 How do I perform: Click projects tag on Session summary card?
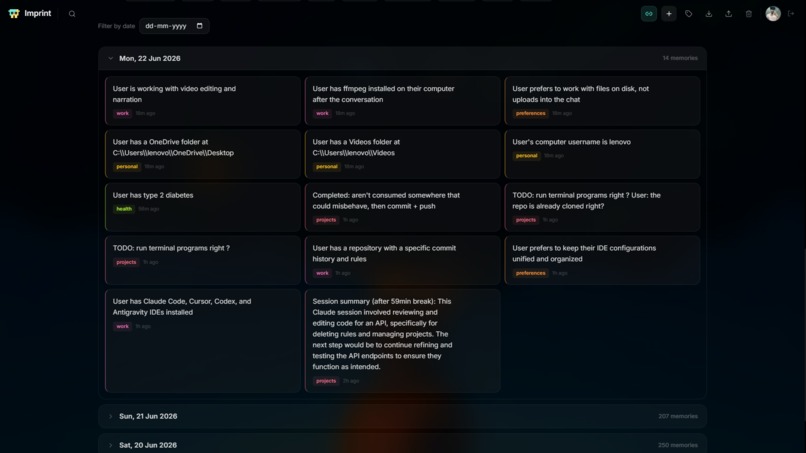click(326, 381)
